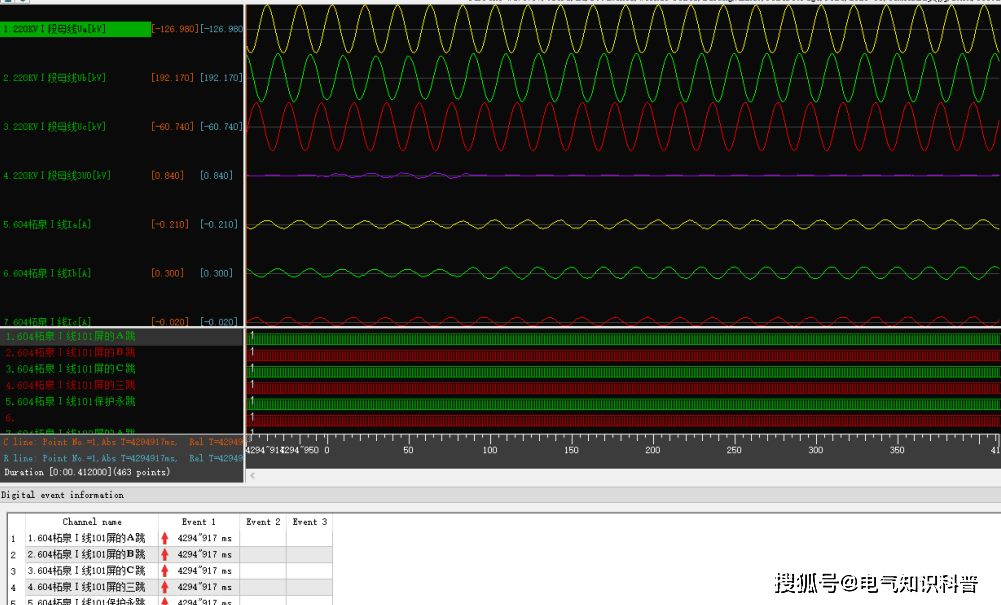Click blue cursor value [192.170] for Ub

click(x=221, y=78)
